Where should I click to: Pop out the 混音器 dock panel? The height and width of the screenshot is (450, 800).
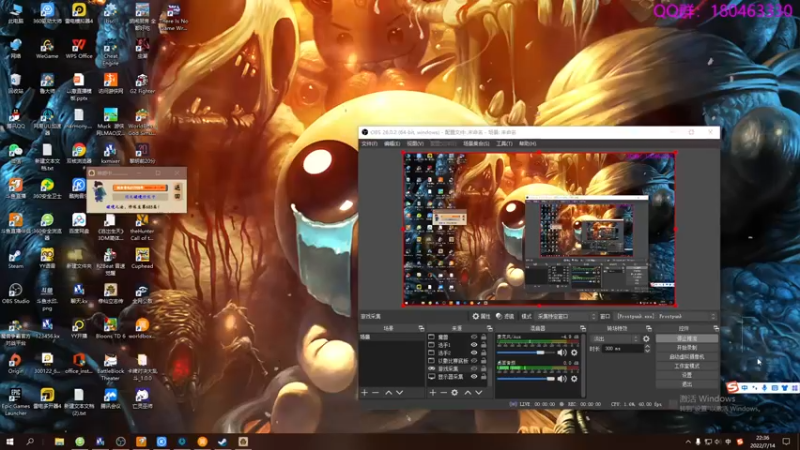(583, 328)
